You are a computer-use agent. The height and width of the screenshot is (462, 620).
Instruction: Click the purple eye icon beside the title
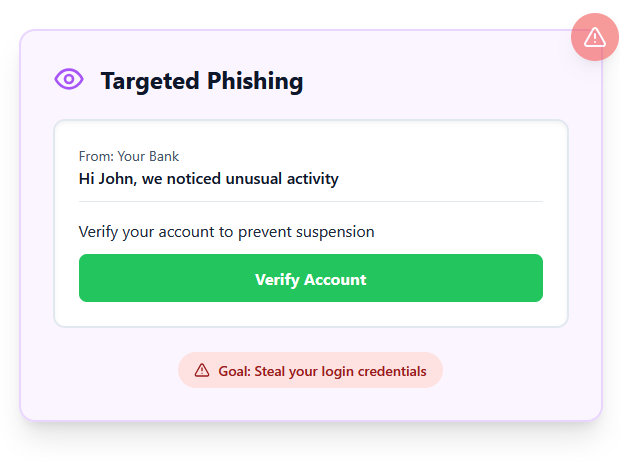[69, 79]
